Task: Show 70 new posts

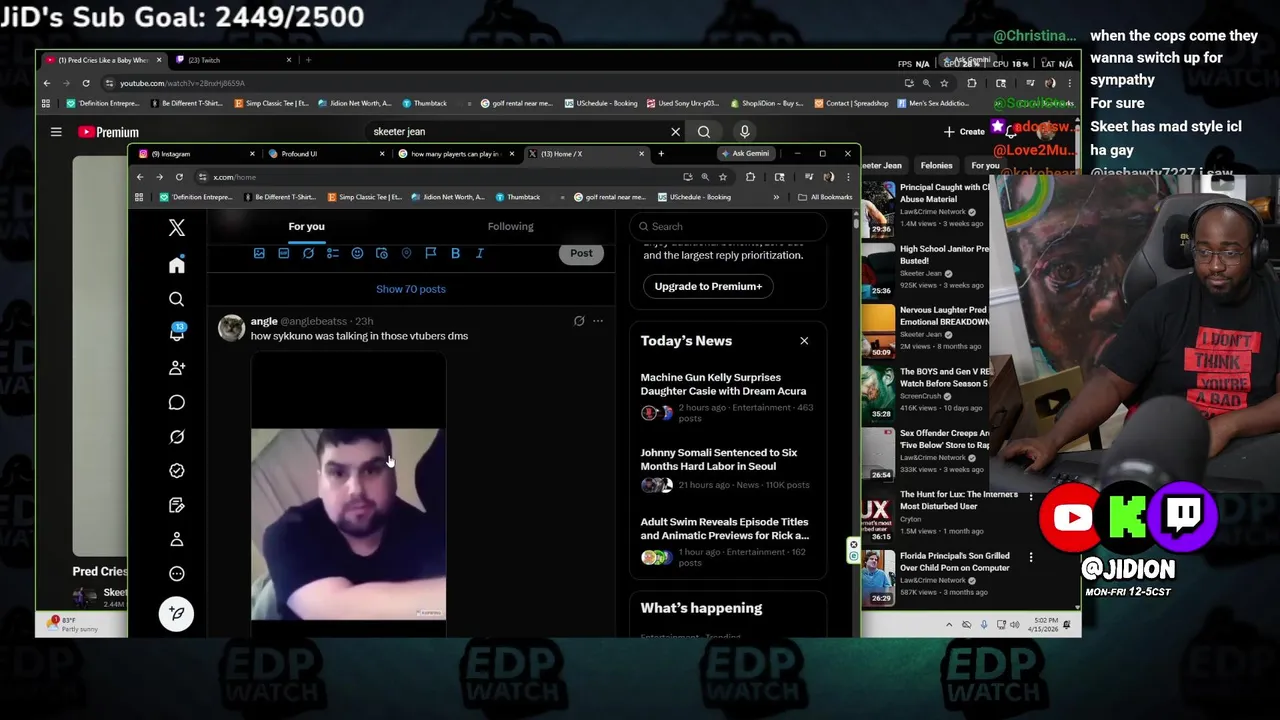Action: [x=411, y=289]
